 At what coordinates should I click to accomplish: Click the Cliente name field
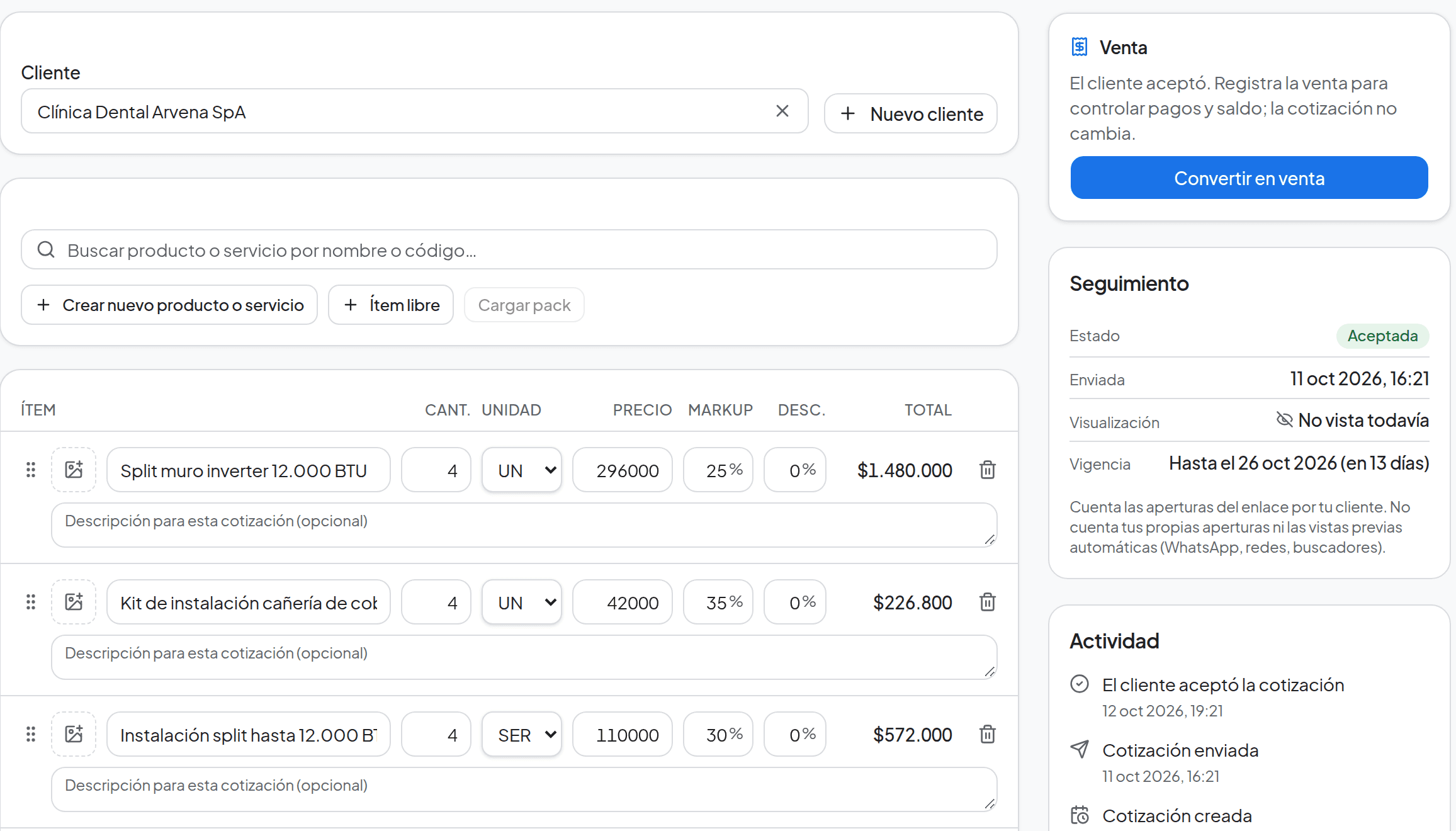point(415,111)
